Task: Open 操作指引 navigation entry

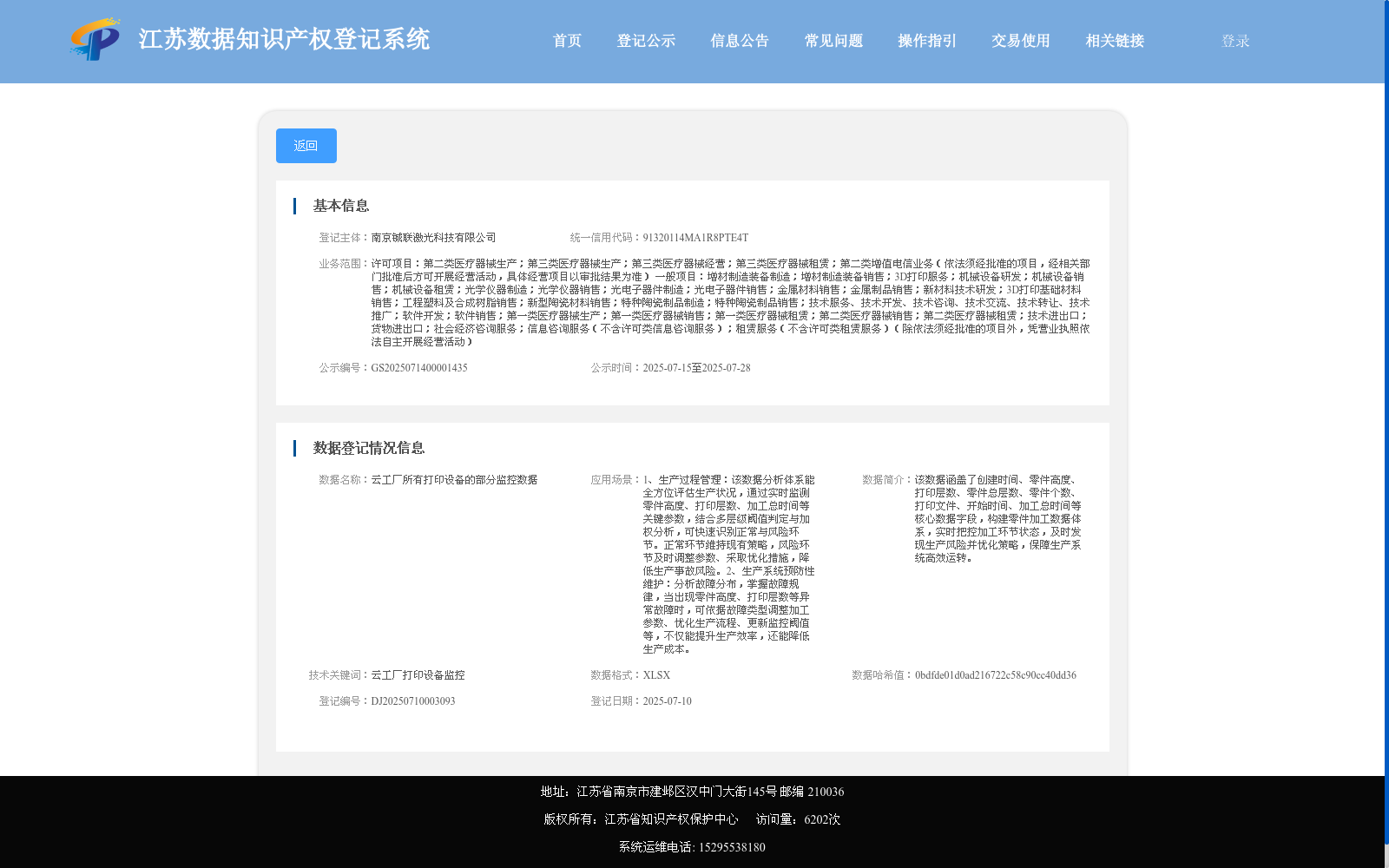Action: click(x=927, y=41)
